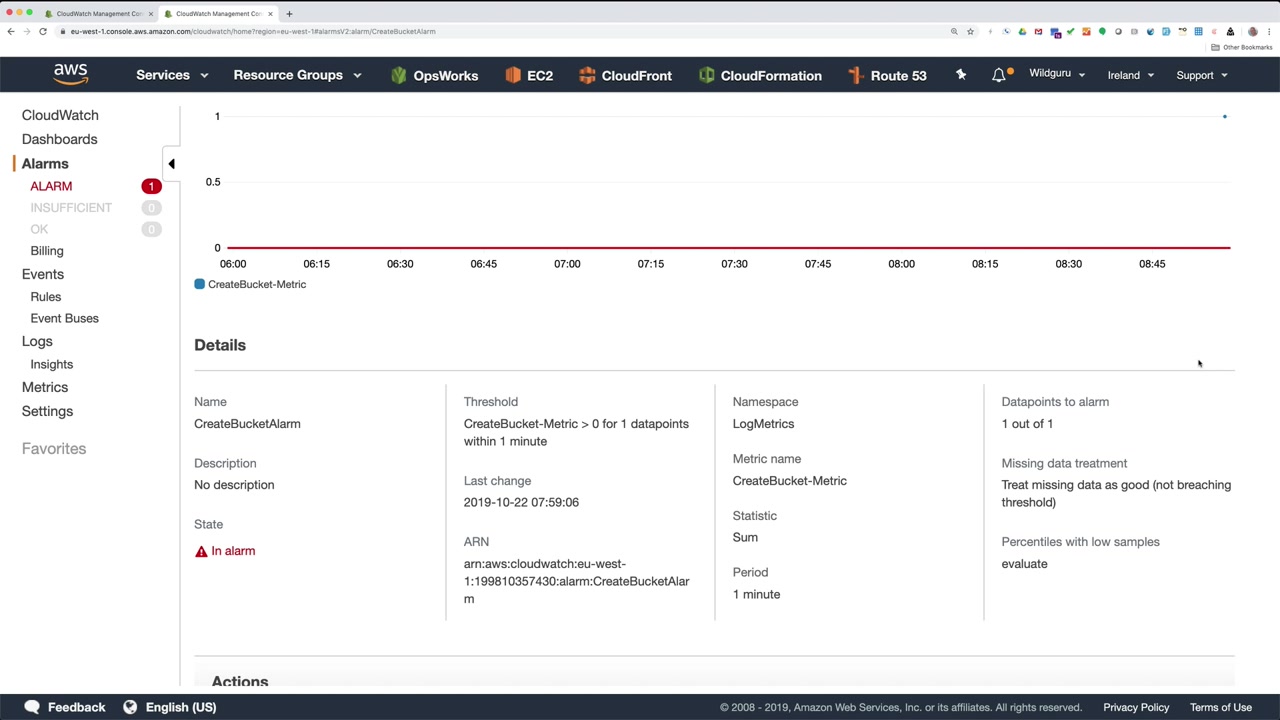
Task: Collapse the CloudWatch sidebar with the arrow
Action: pos(171,164)
